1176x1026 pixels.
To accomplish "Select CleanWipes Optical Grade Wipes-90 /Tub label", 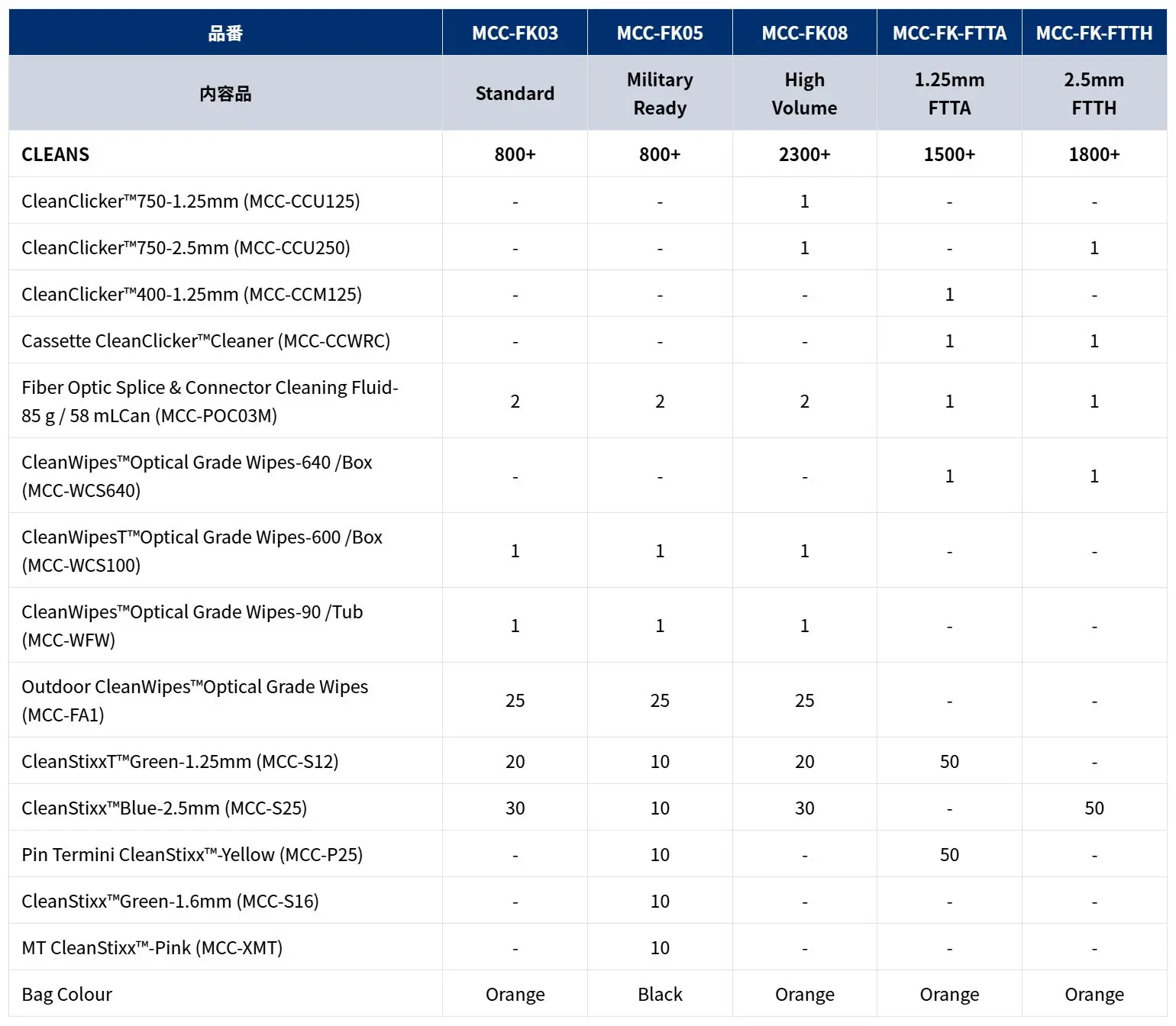I will pyautogui.click(x=192, y=625).
